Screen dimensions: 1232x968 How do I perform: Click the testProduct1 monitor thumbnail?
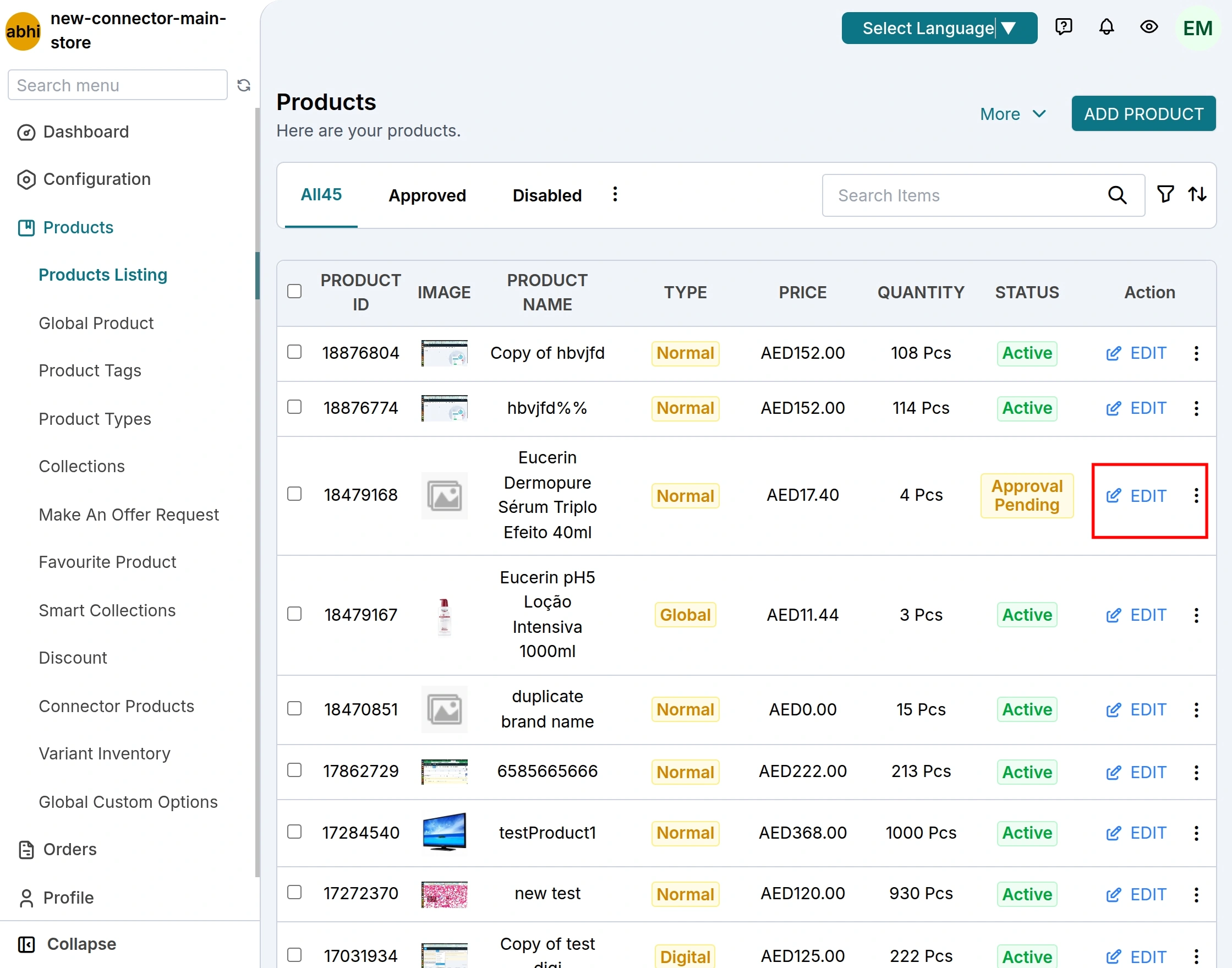pyautogui.click(x=444, y=832)
